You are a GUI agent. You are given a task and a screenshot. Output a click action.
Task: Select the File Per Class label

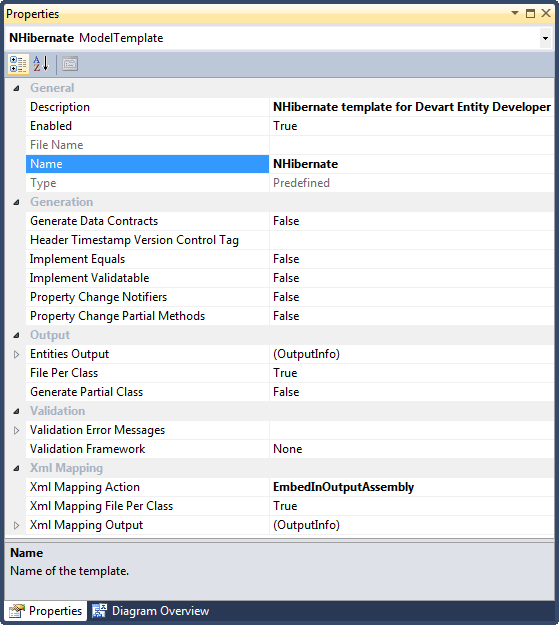pyautogui.click(x=64, y=373)
